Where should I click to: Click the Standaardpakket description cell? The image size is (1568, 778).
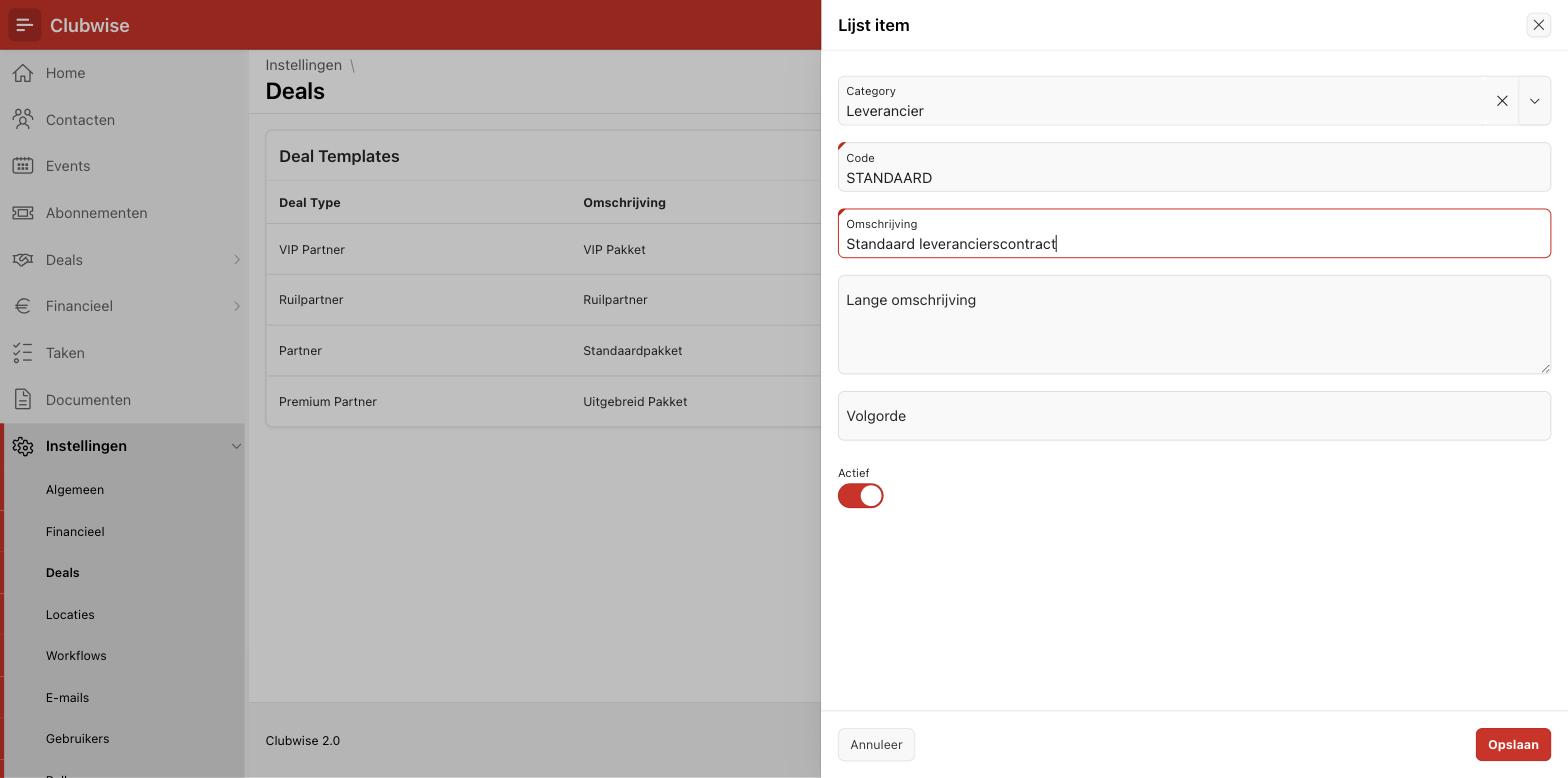pyautogui.click(x=633, y=351)
